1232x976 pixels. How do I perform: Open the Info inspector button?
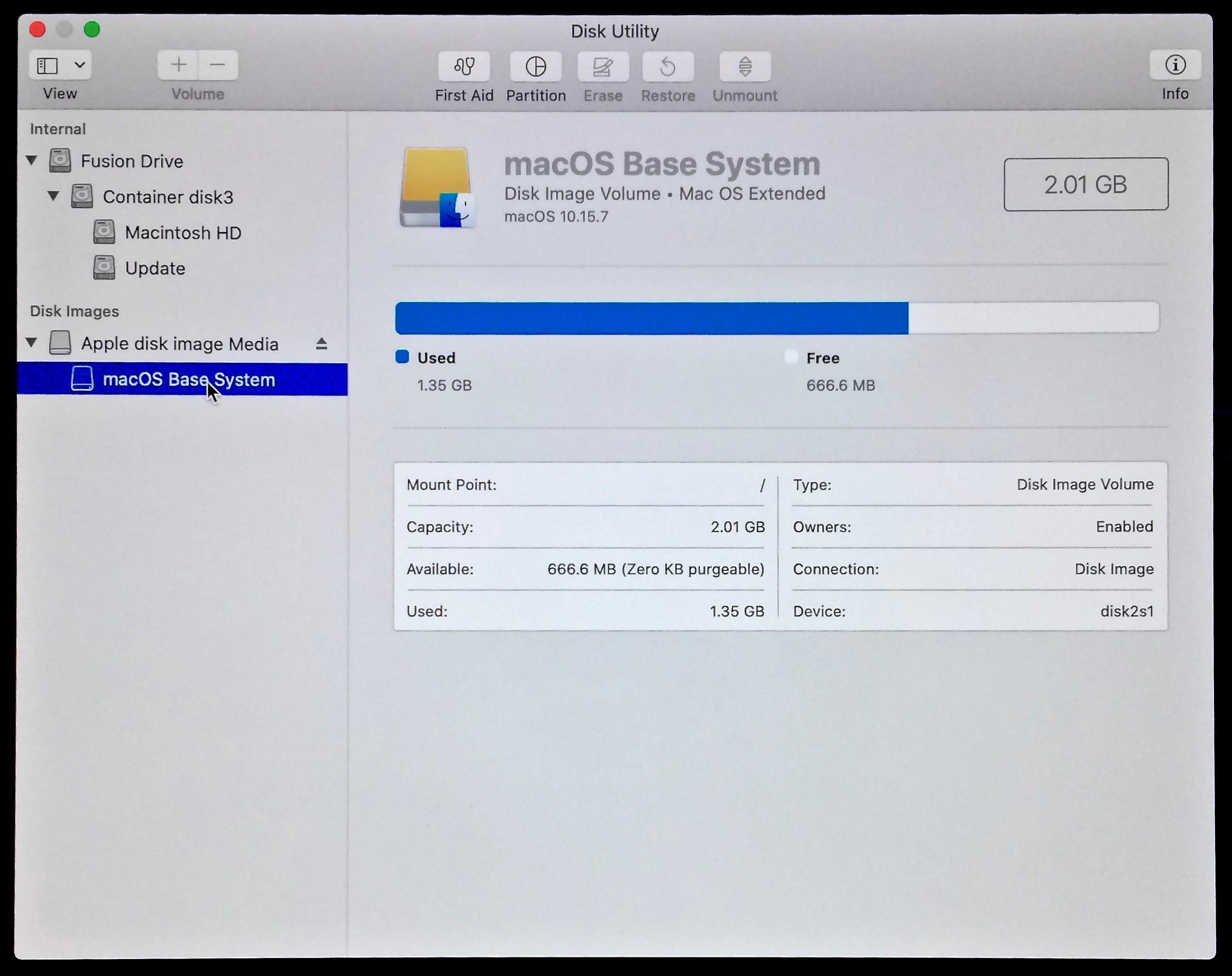coord(1175,65)
